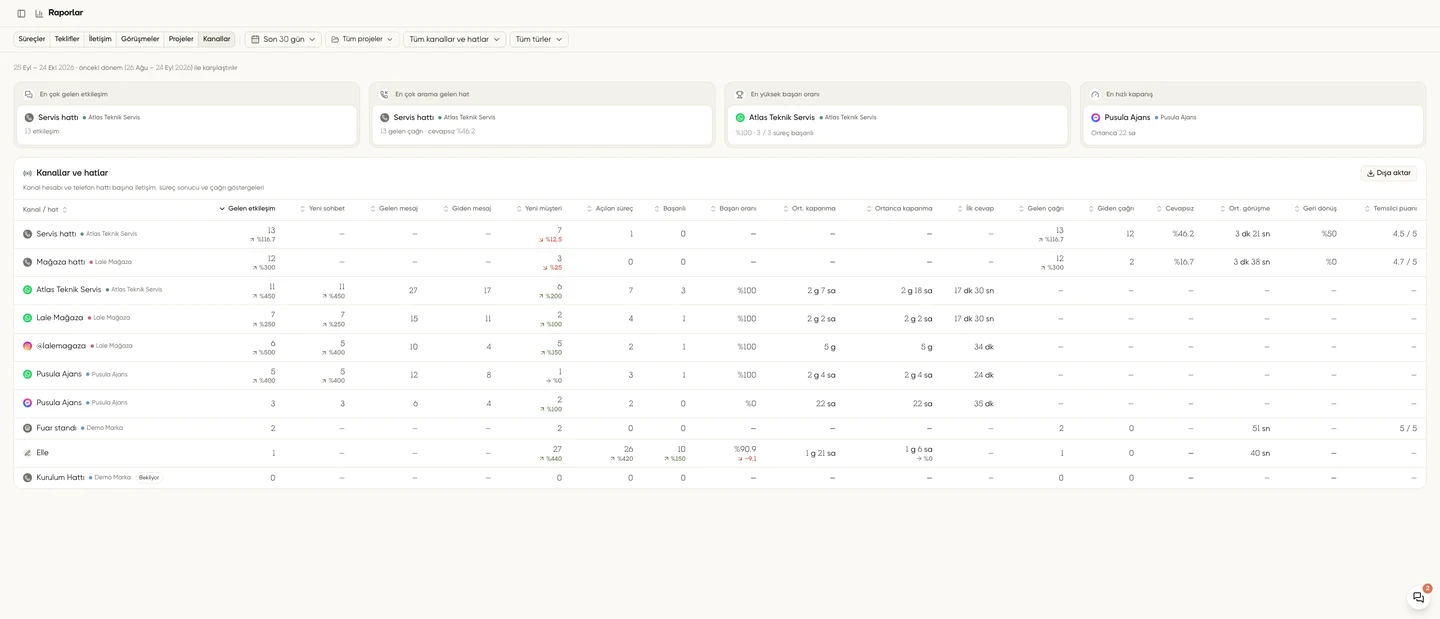
Task: Click the icon beside Fuar standı
Action: point(28,428)
